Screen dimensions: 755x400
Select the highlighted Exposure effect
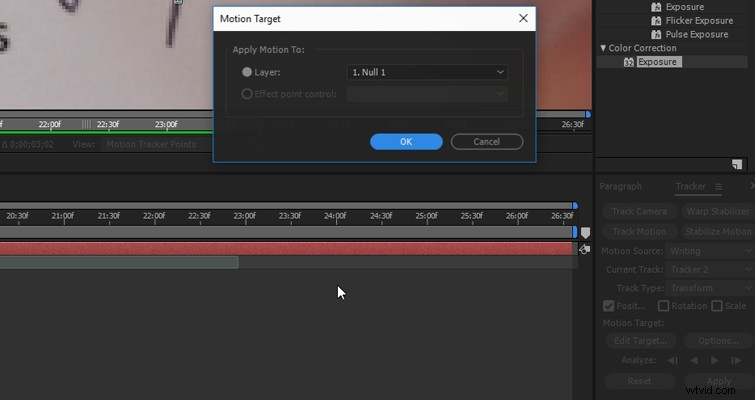click(659, 62)
